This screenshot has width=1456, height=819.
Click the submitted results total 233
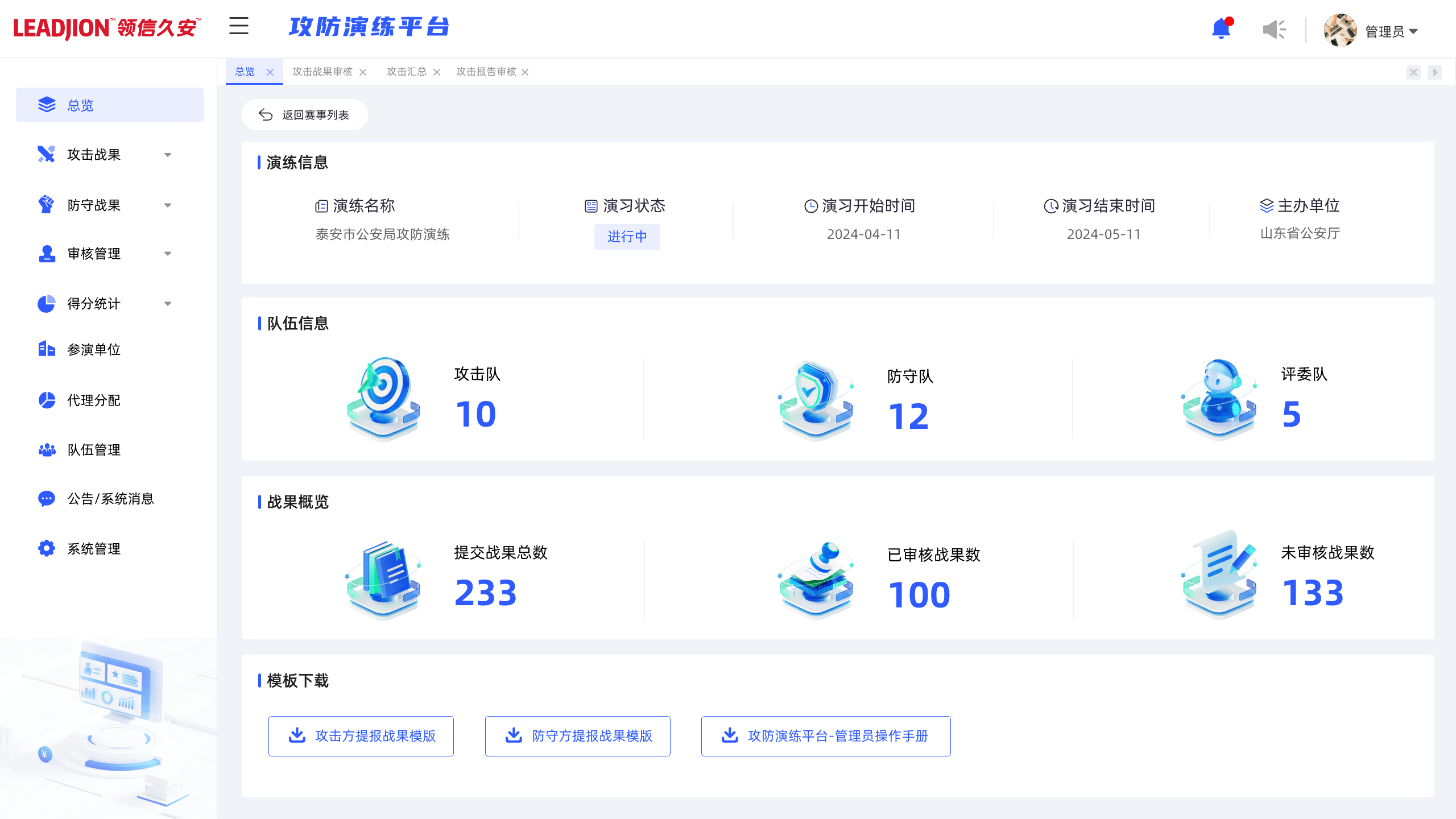[x=486, y=593]
